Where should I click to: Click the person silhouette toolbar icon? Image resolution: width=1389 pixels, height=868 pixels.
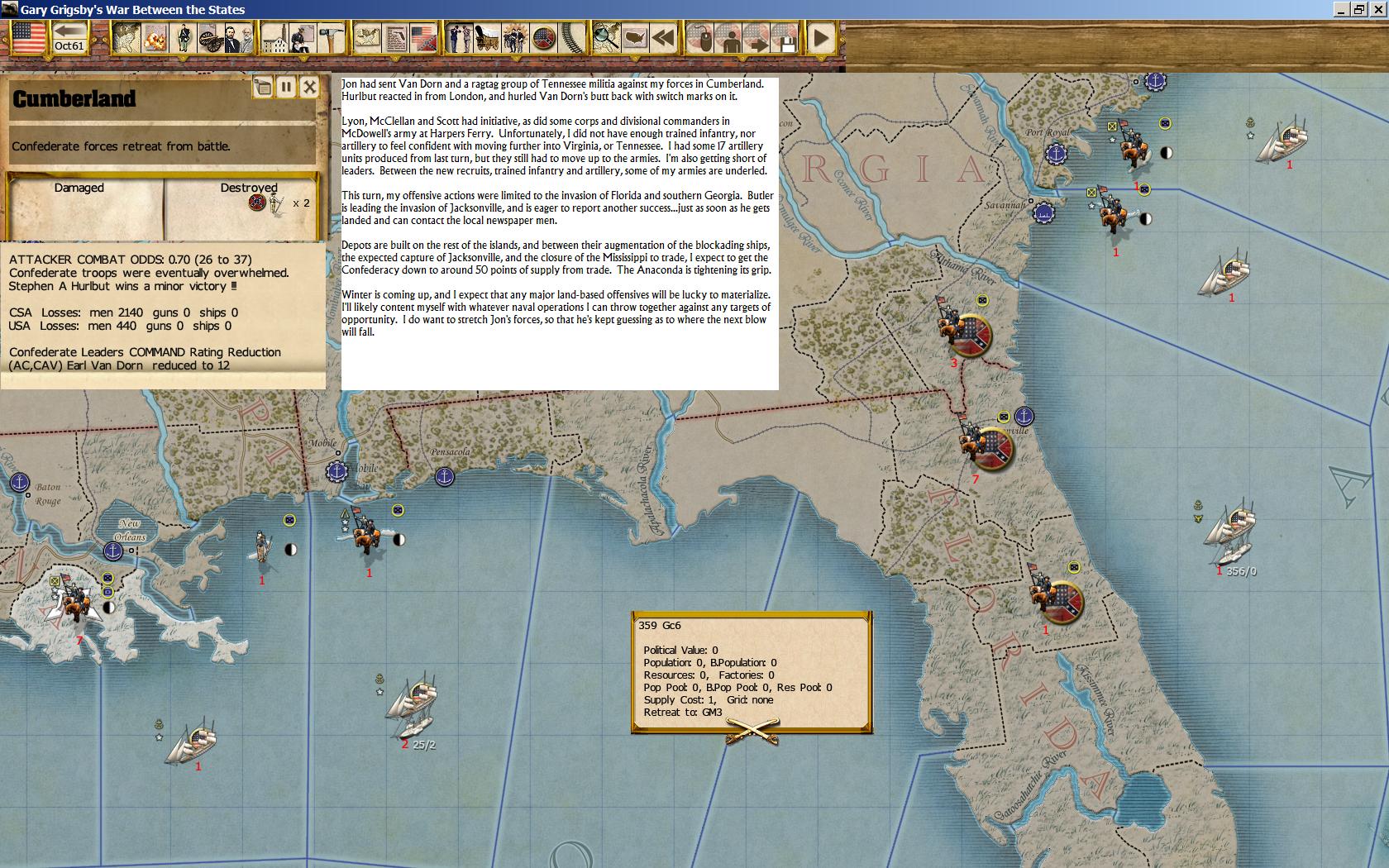point(730,38)
